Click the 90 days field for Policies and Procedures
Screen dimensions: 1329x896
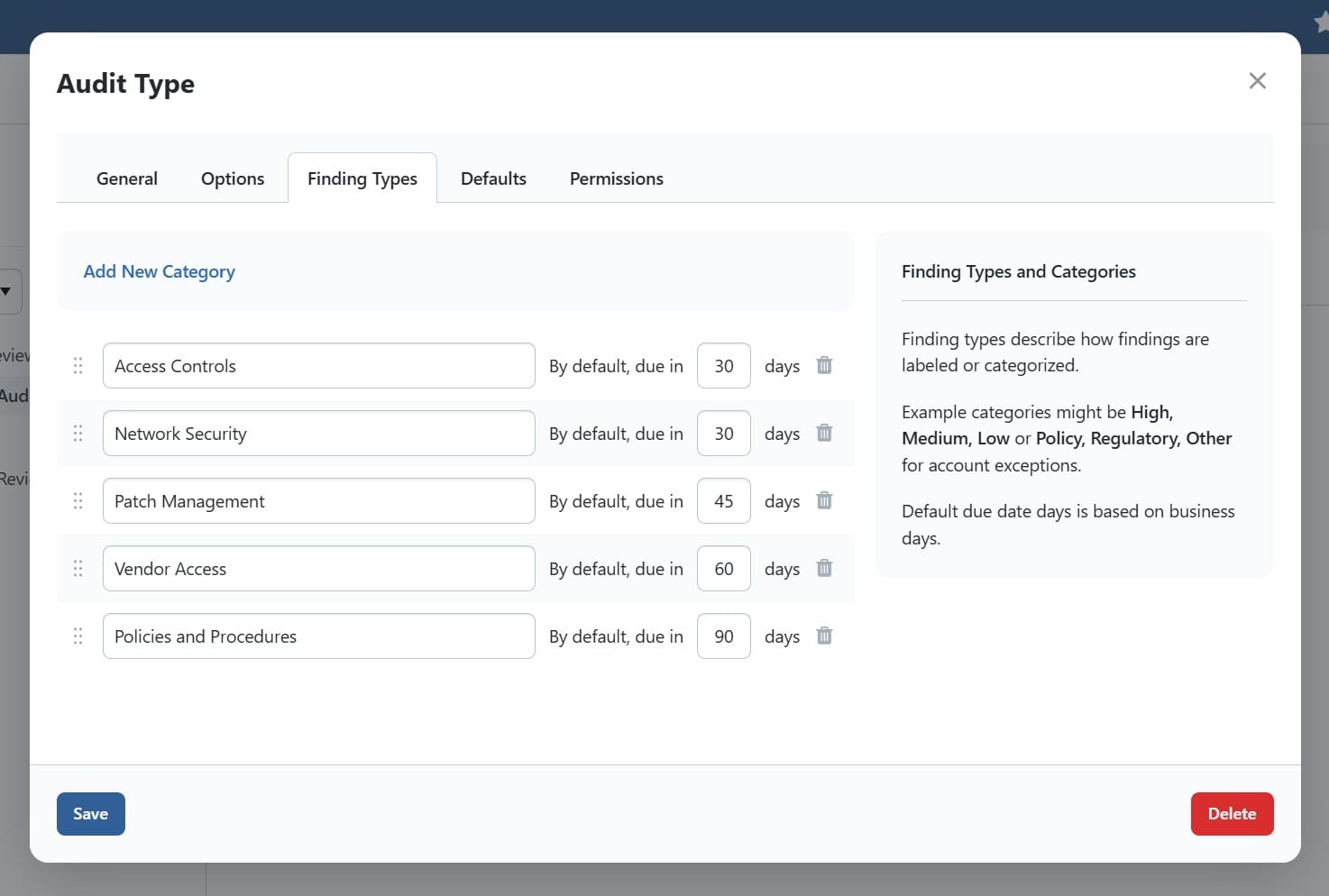(724, 635)
